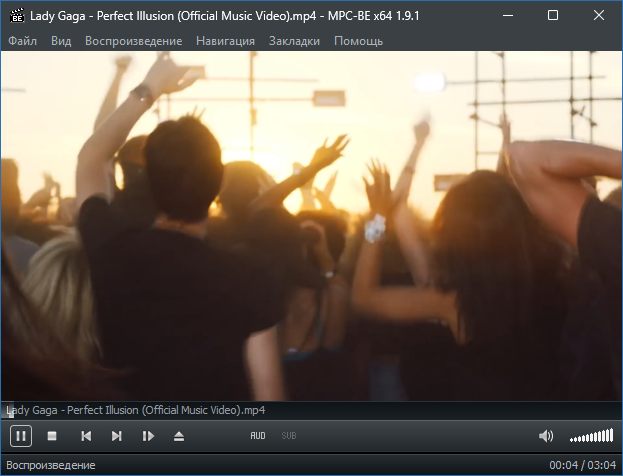The height and width of the screenshot is (476, 623).
Task: Minimize the MPC-BE window
Action: tap(508, 15)
